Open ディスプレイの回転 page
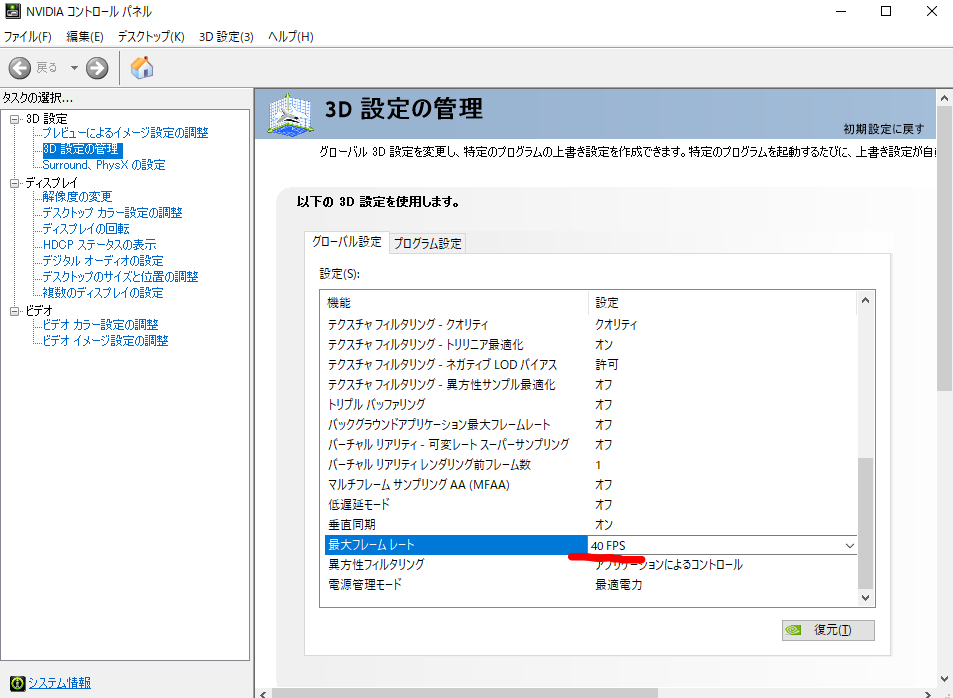Viewport: 953px width, 698px height. pos(86,229)
